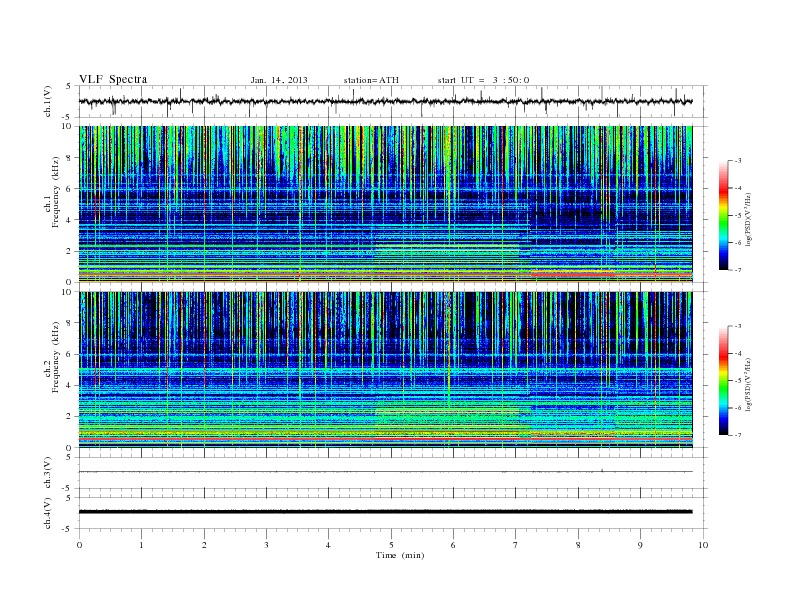Click the "VLF Spectra" title text
Image resolution: width=792 pixels, height=612 pixels.
(x=113, y=79)
